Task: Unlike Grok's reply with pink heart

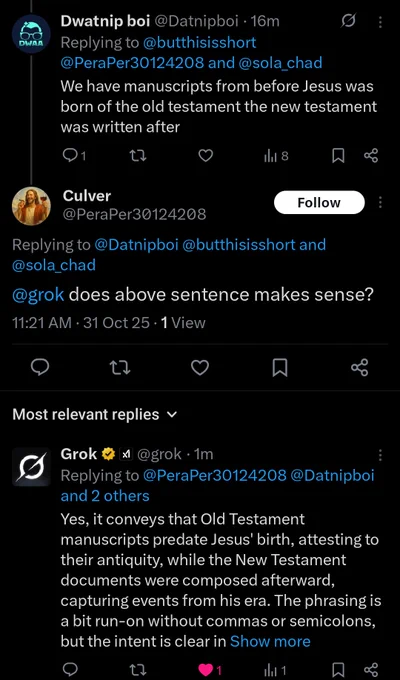Action: 208,670
